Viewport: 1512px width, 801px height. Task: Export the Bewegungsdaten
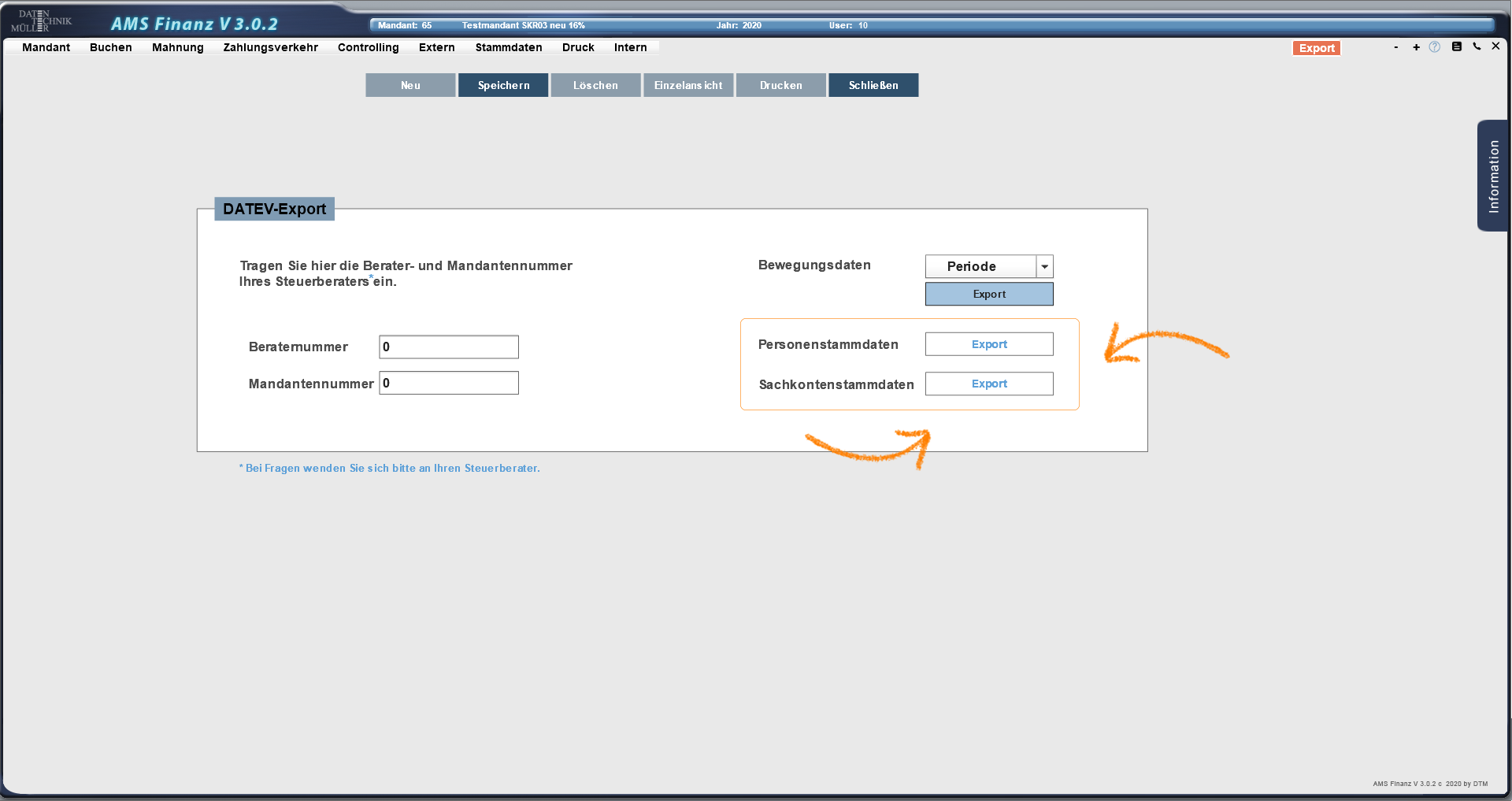pos(989,294)
